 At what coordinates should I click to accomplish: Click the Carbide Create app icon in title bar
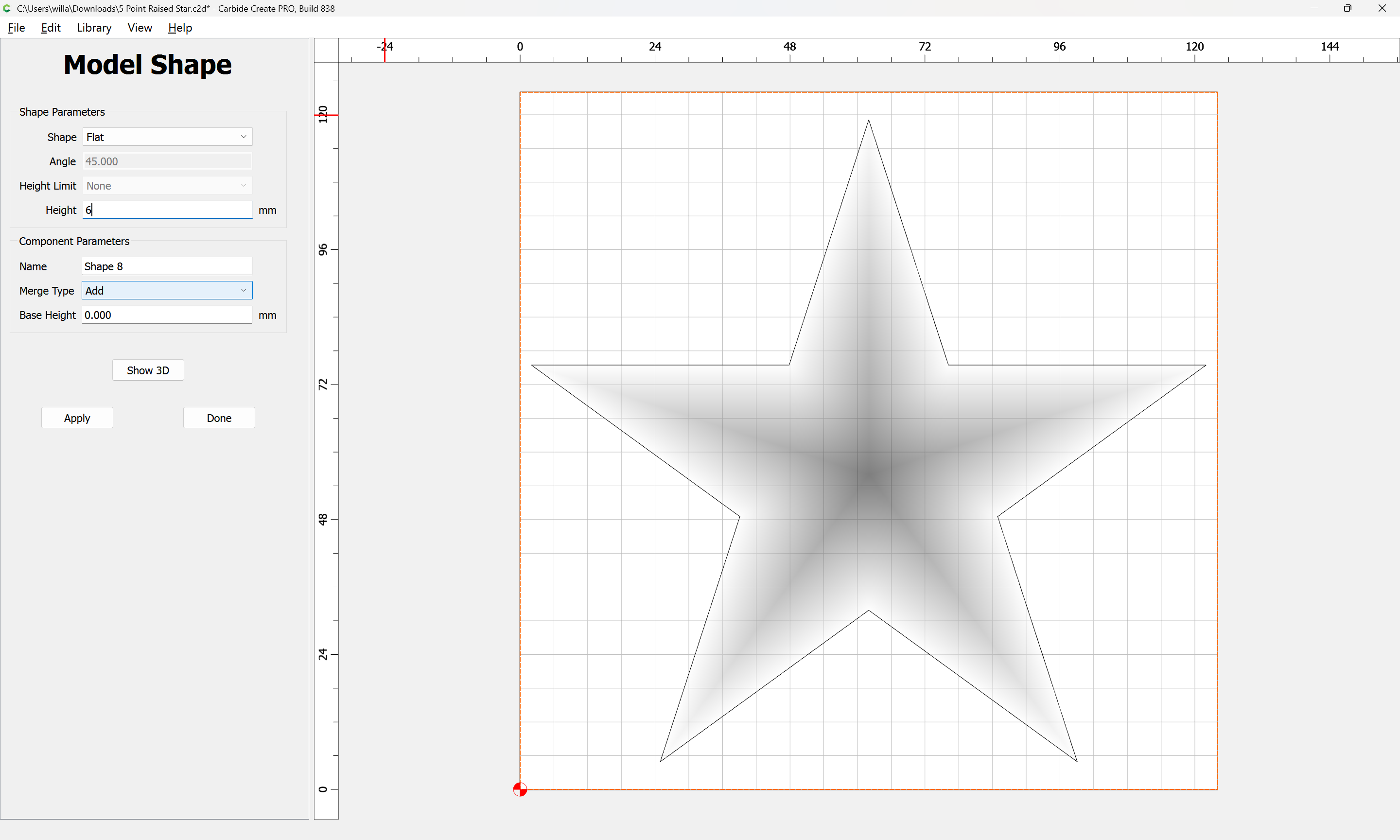coord(7,8)
